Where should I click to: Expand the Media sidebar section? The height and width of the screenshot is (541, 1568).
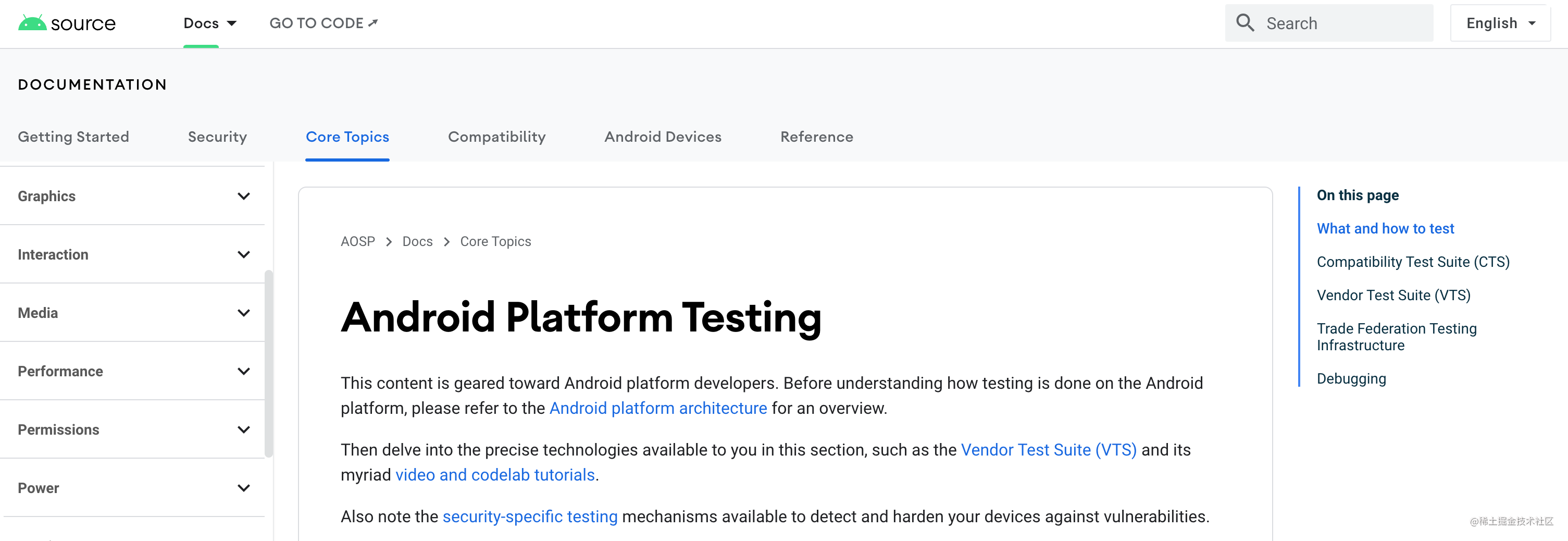click(x=133, y=313)
